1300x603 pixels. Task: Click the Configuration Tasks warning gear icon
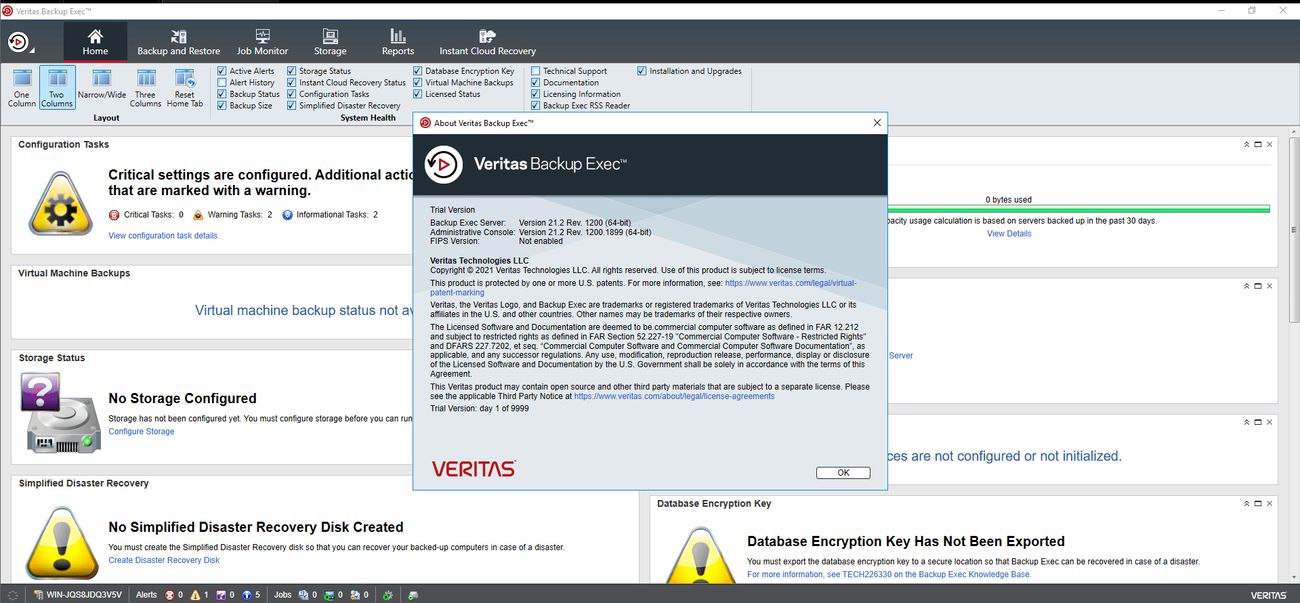point(60,202)
